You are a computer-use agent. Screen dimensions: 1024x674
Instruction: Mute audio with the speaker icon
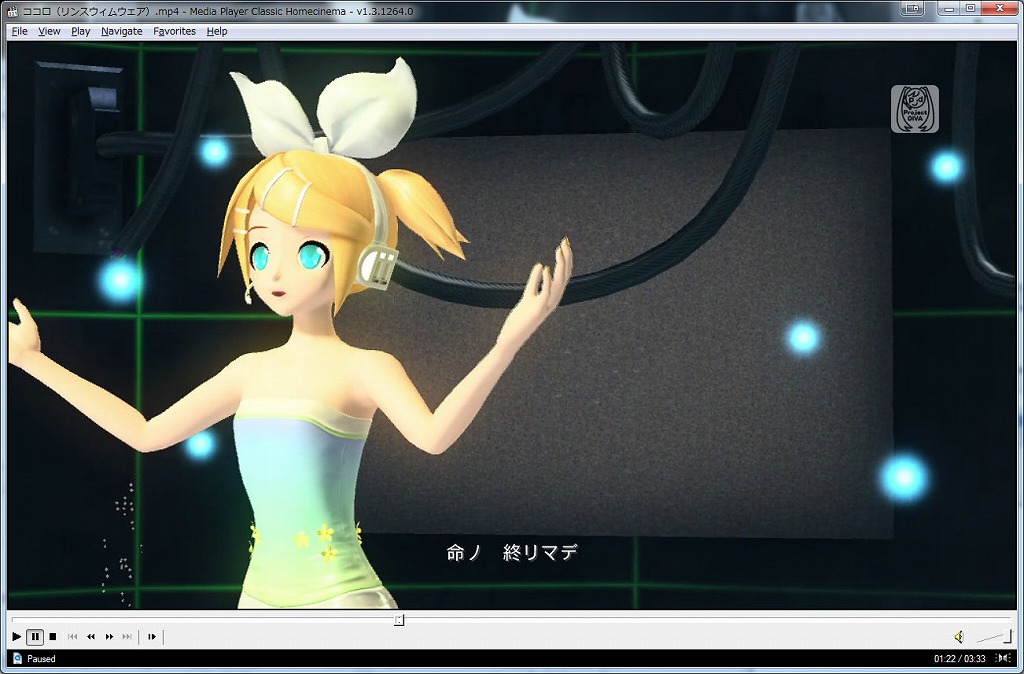(x=959, y=636)
